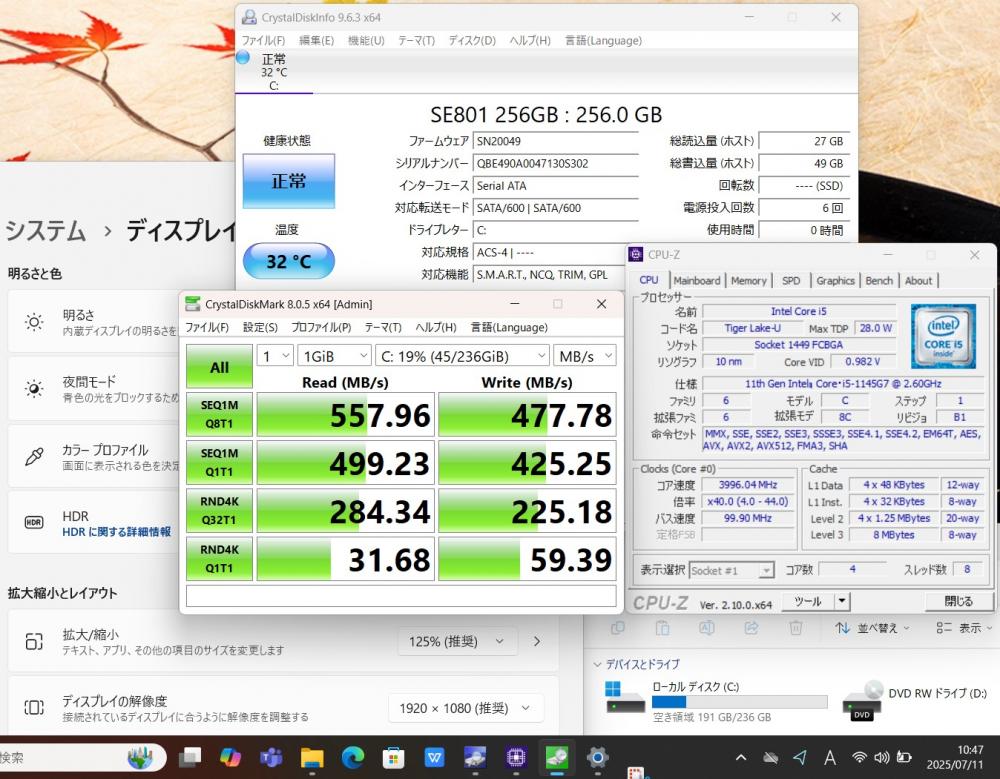The height and width of the screenshot is (779, 1000).
Task: Open the test count dropdown showing 1
Action: tap(275, 356)
